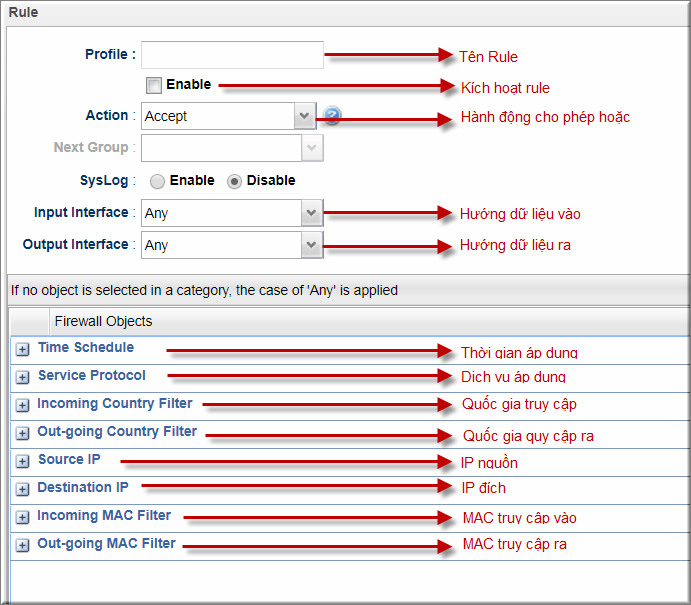Expand the Time Schedule plus icon

pyautogui.click(x=22, y=349)
